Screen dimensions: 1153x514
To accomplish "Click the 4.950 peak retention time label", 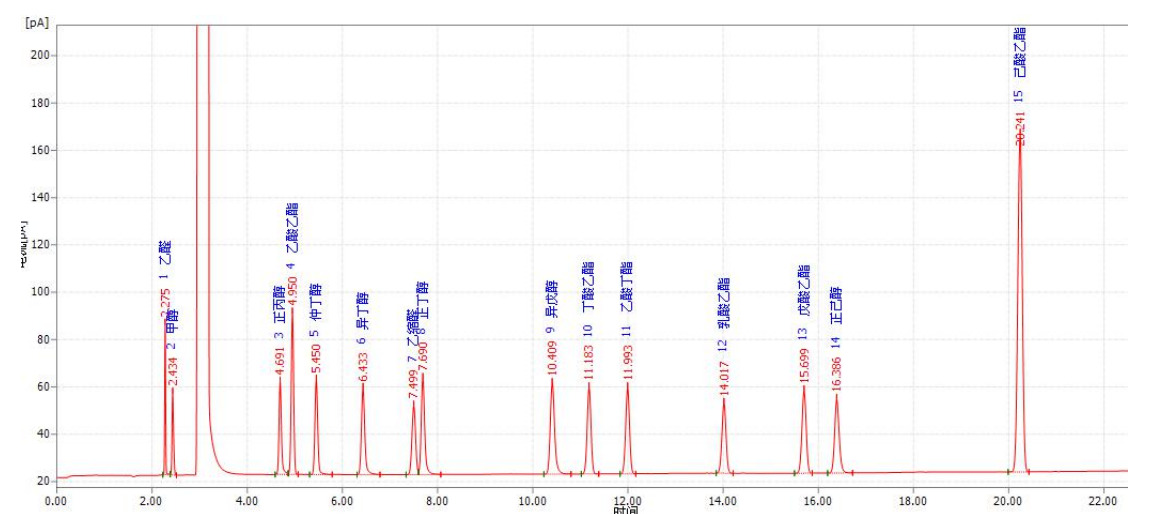I will pyautogui.click(x=293, y=290).
